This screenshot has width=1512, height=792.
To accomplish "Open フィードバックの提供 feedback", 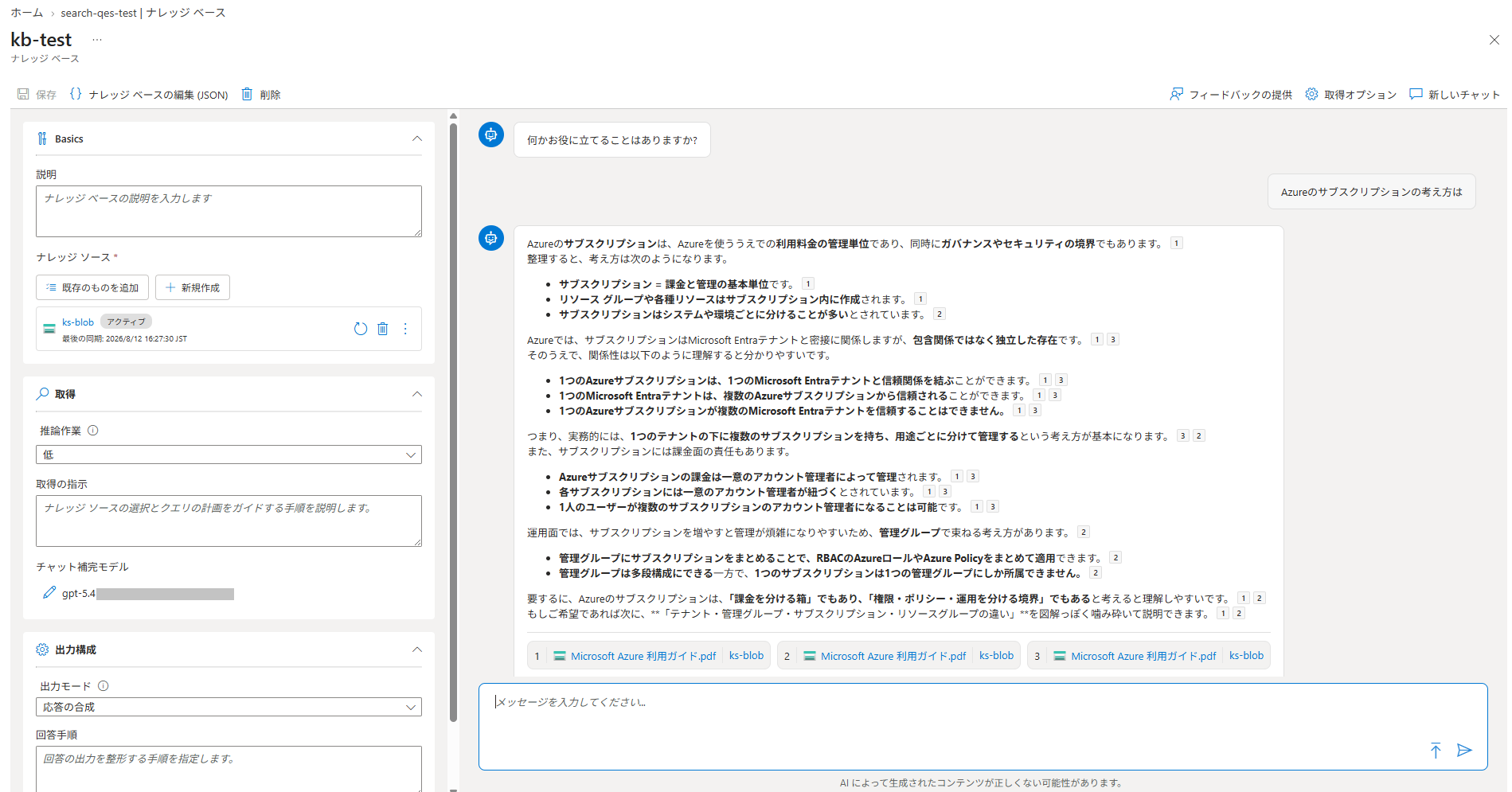I will tap(1230, 94).
